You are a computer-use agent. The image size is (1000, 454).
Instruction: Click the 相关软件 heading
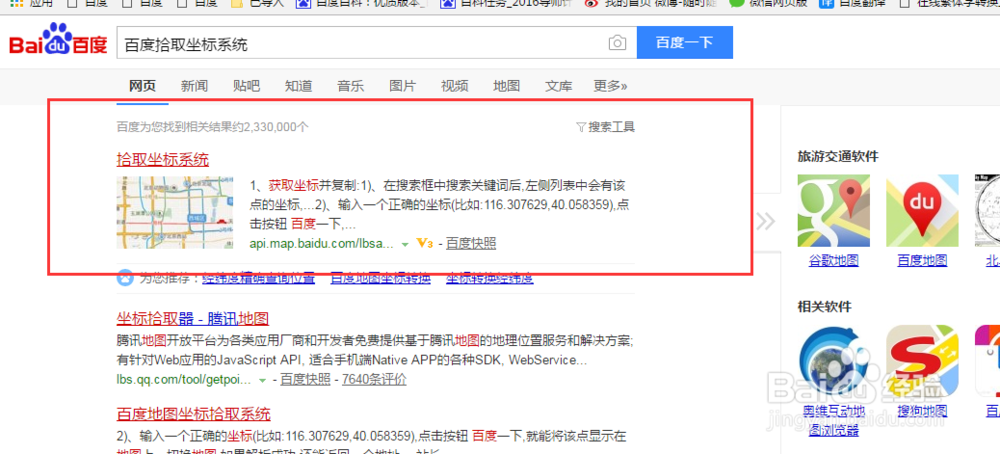tap(825, 307)
